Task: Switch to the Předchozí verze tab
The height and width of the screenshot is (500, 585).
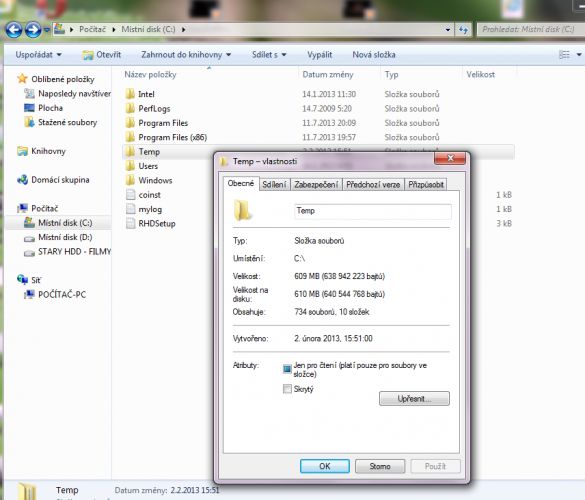Action: coord(373,184)
